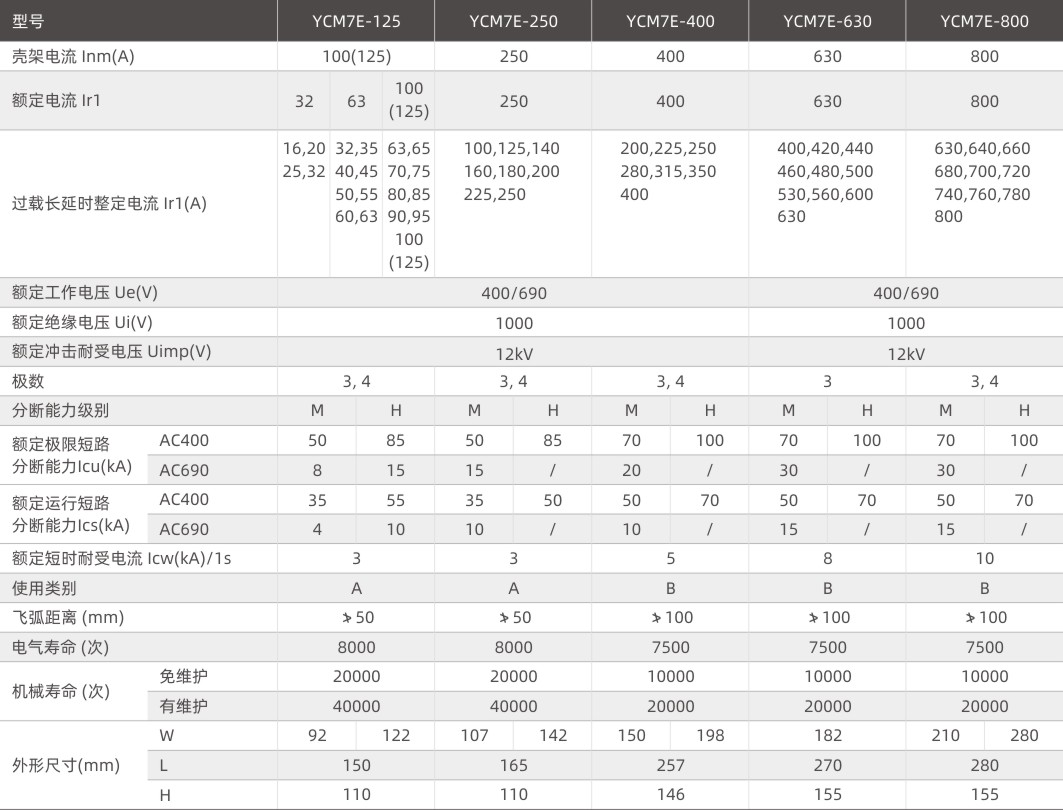Click the ≯100 arcing distance under YCM7E-800
The width and height of the screenshot is (1063, 810).
click(986, 617)
